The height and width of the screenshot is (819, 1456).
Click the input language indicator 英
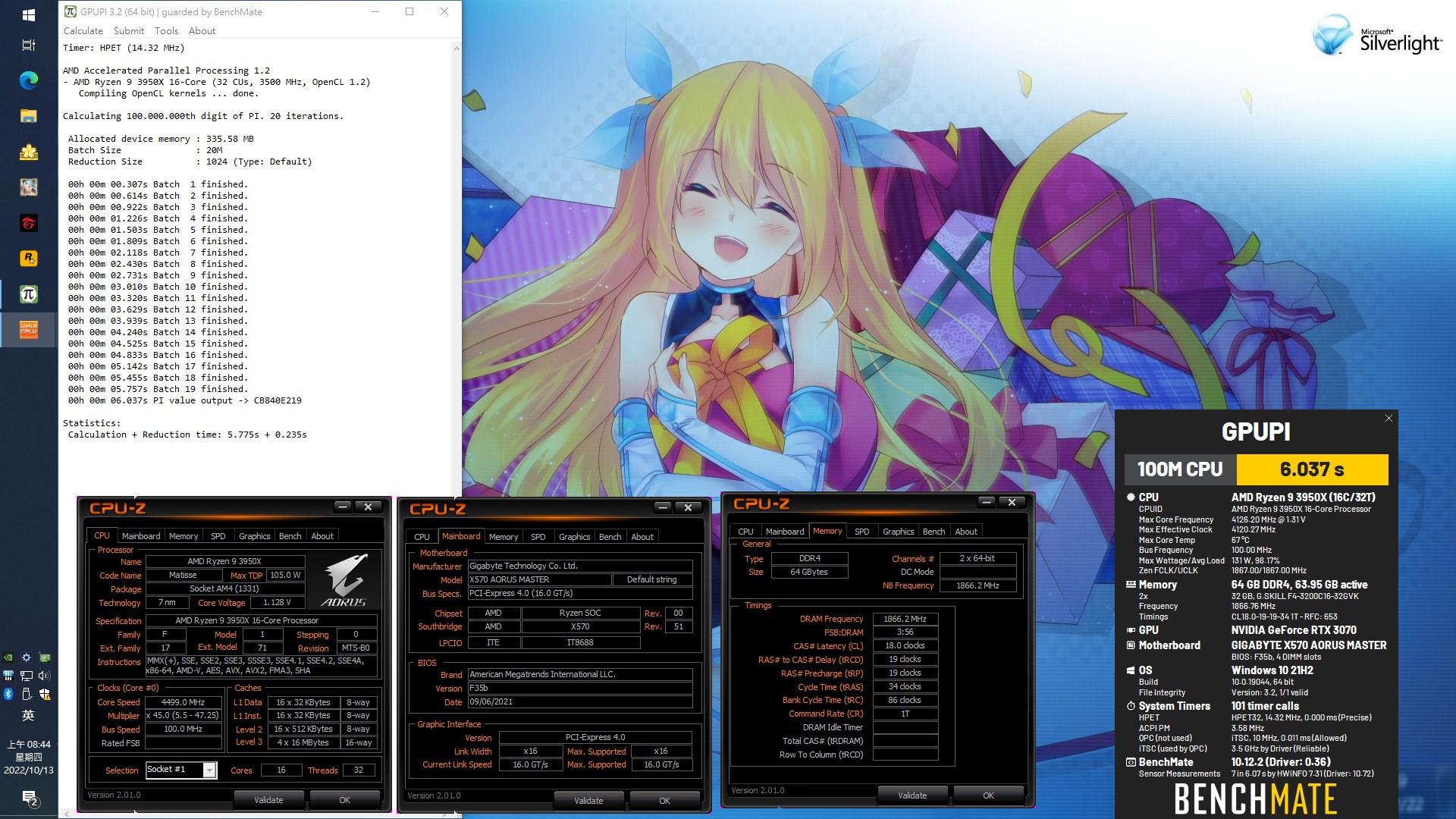28,715
